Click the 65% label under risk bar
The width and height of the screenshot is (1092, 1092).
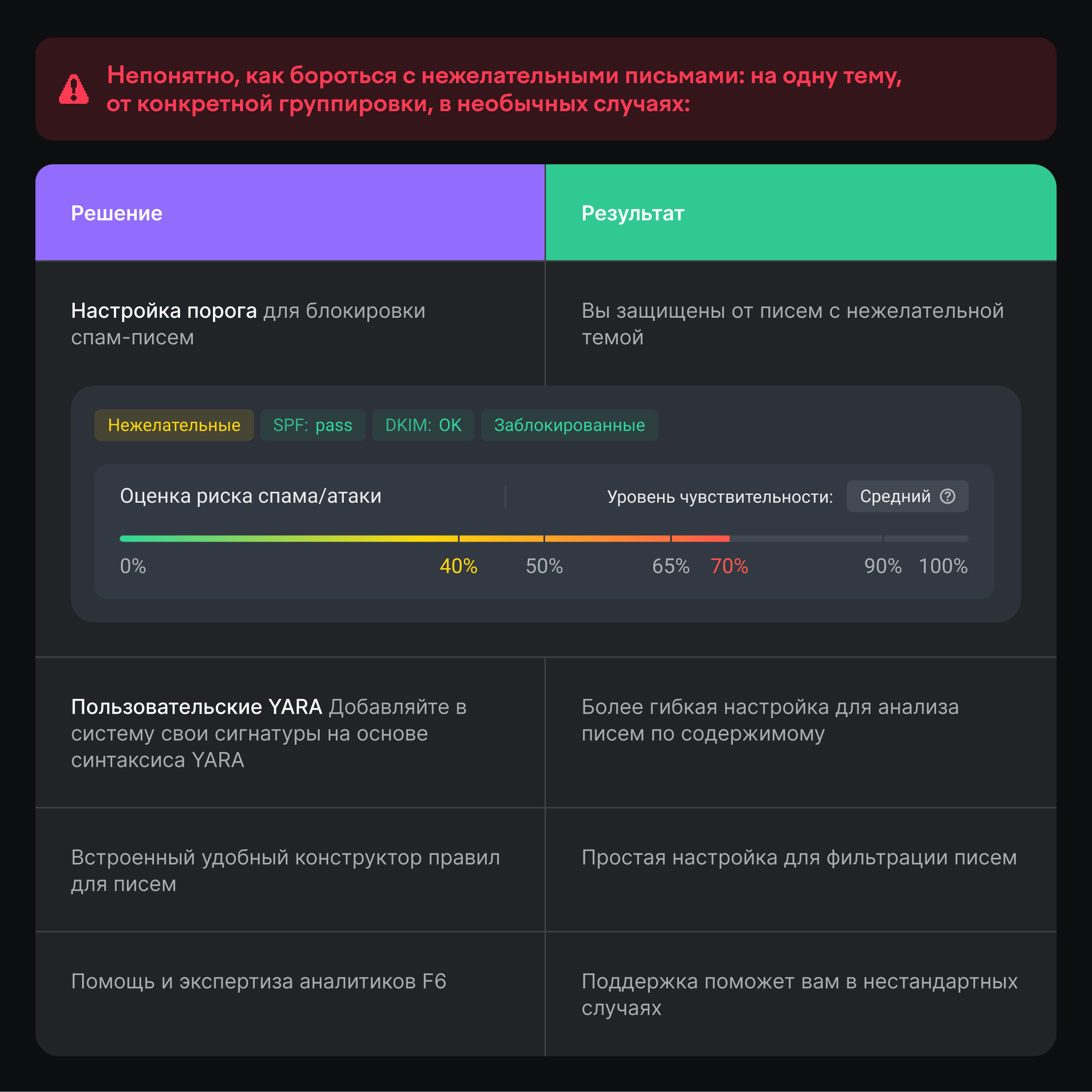pyautogui.click(x=670, y=566)
